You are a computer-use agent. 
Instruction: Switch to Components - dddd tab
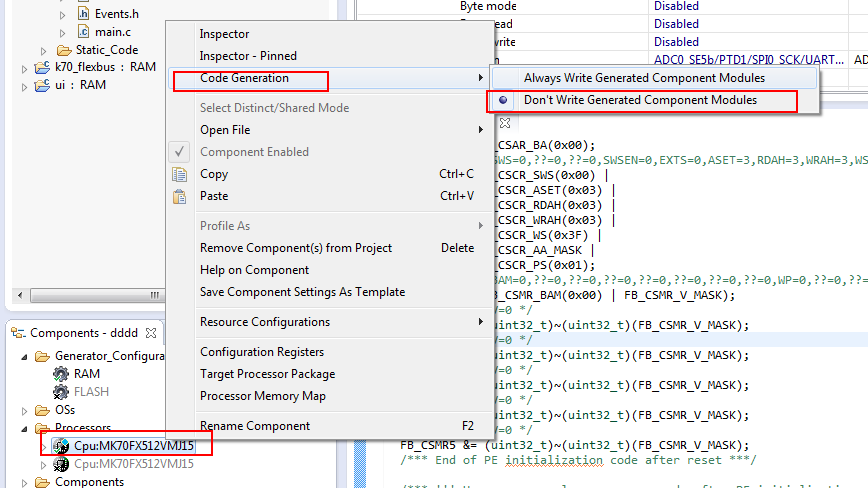(84, 333)
